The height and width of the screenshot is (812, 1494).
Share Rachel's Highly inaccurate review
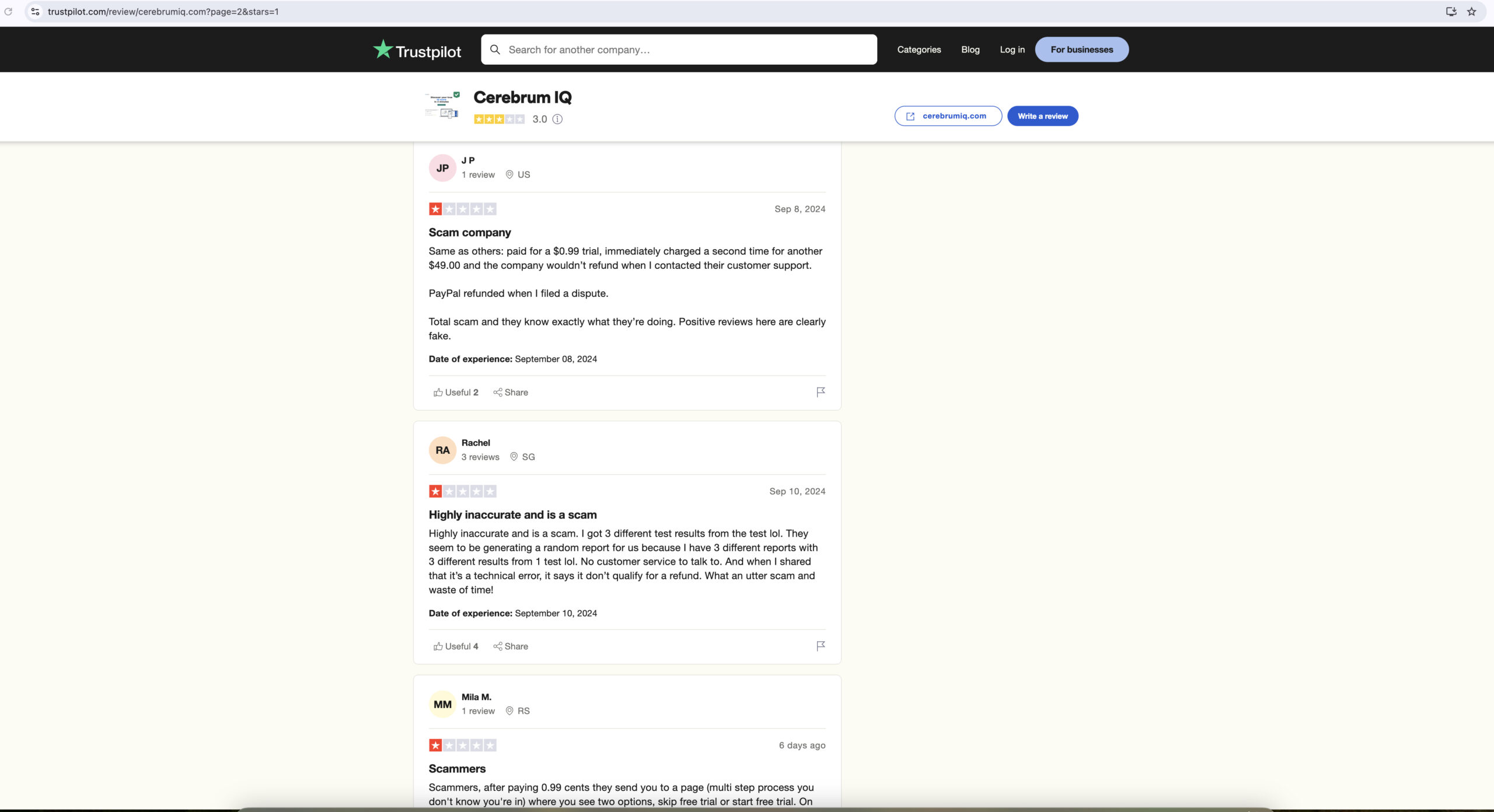[x=511, y=646]
